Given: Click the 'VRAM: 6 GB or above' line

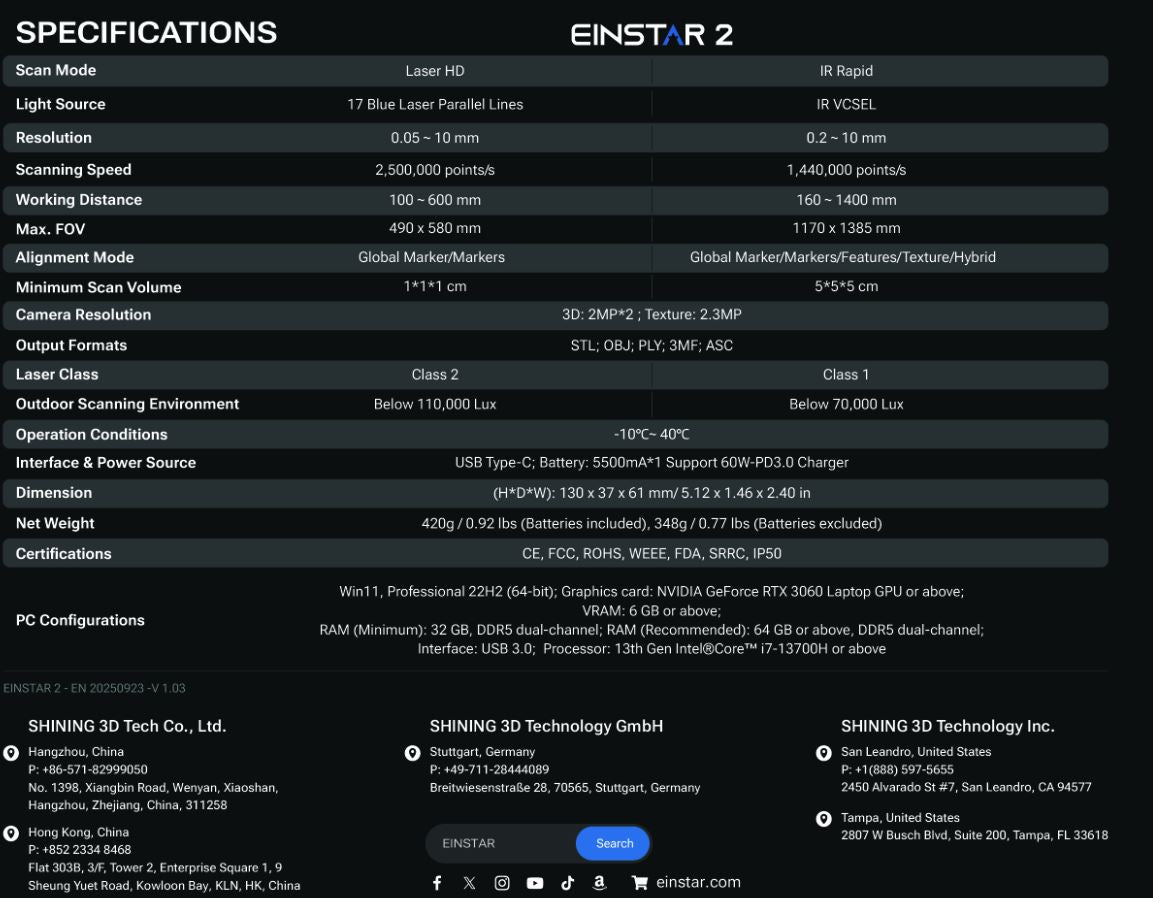Looking at the screenshot, I should 652,611.
